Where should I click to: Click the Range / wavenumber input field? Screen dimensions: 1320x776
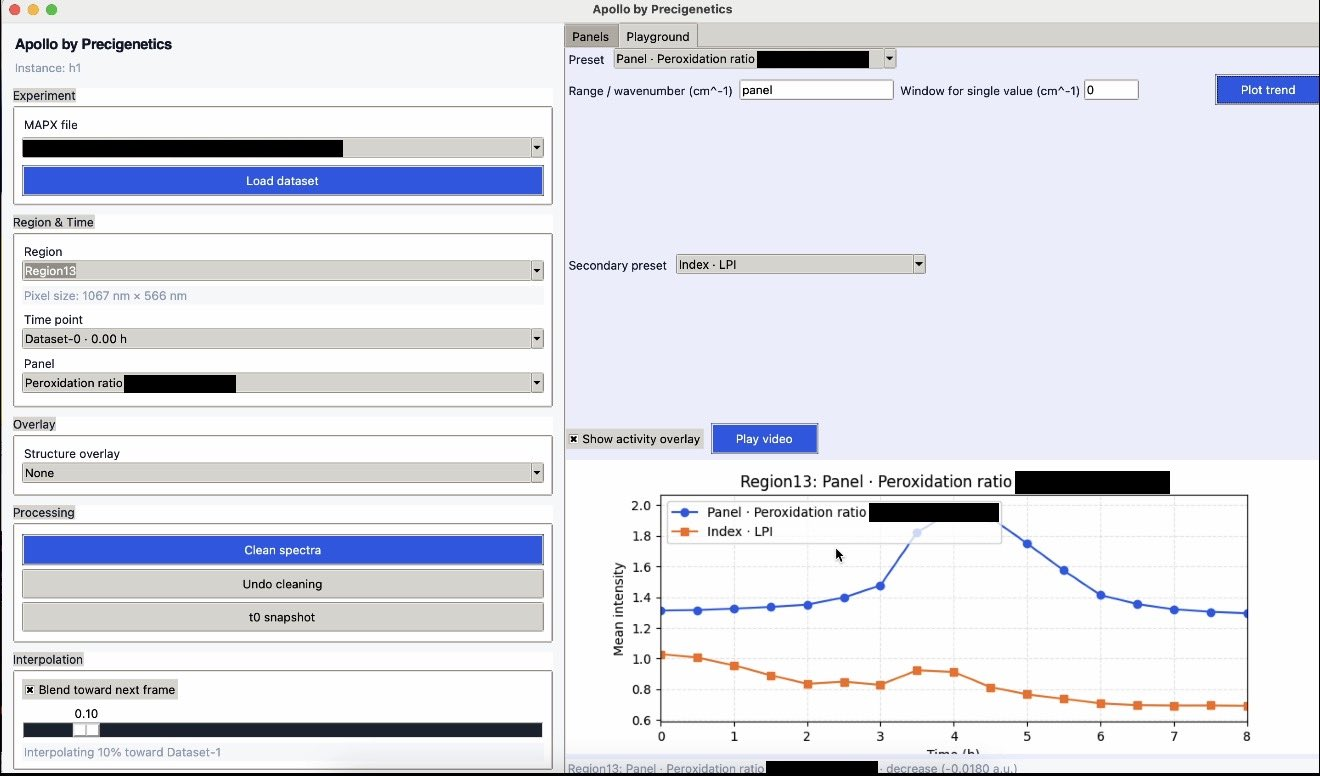(x=816, y=90)
